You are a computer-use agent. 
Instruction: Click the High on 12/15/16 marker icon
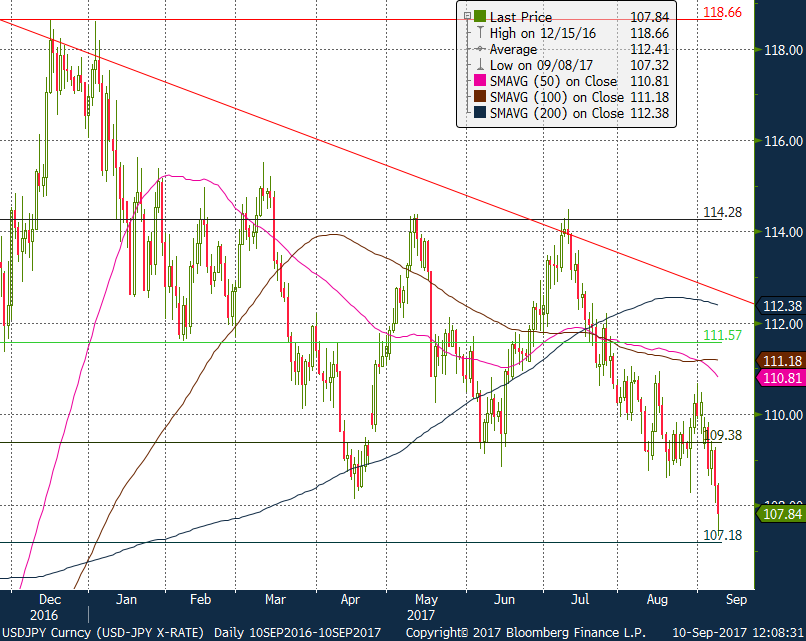click(481, 33)
